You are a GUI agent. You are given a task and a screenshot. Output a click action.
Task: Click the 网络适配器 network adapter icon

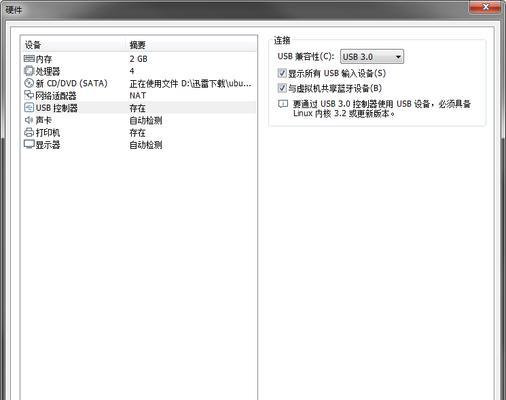pyautogui.click(x=29, y=95)
